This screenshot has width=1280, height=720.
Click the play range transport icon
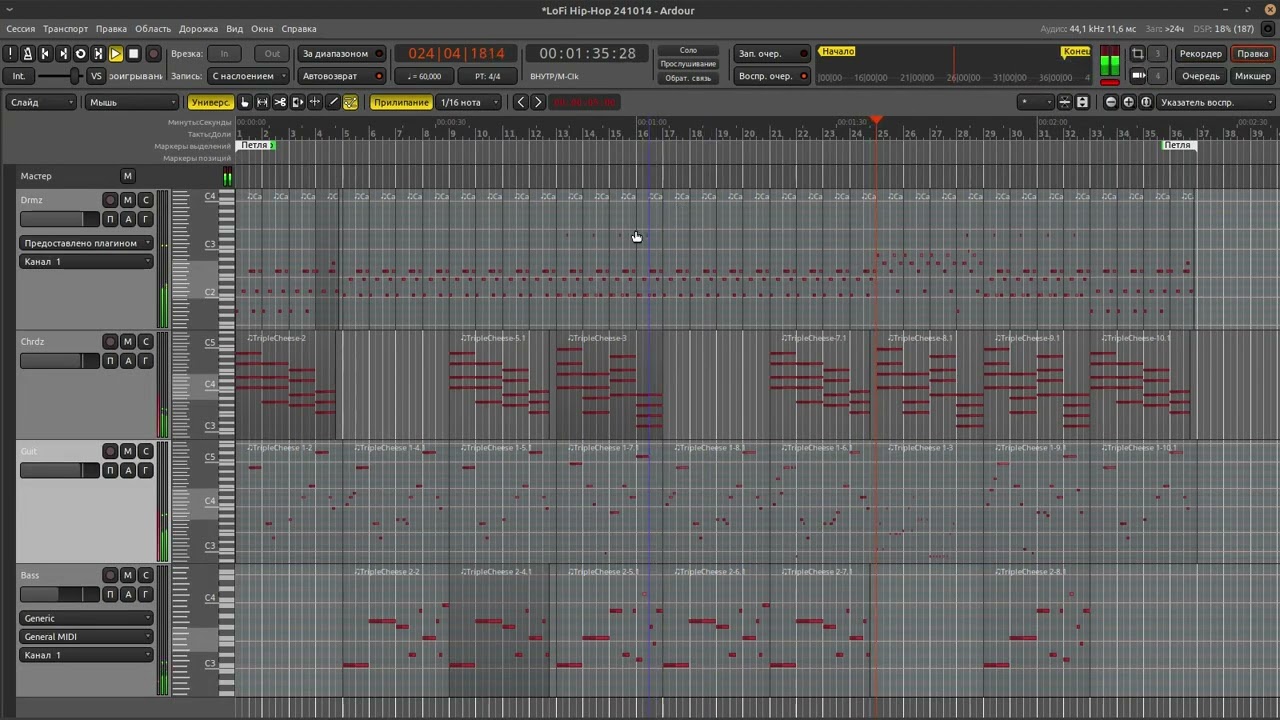98,54
